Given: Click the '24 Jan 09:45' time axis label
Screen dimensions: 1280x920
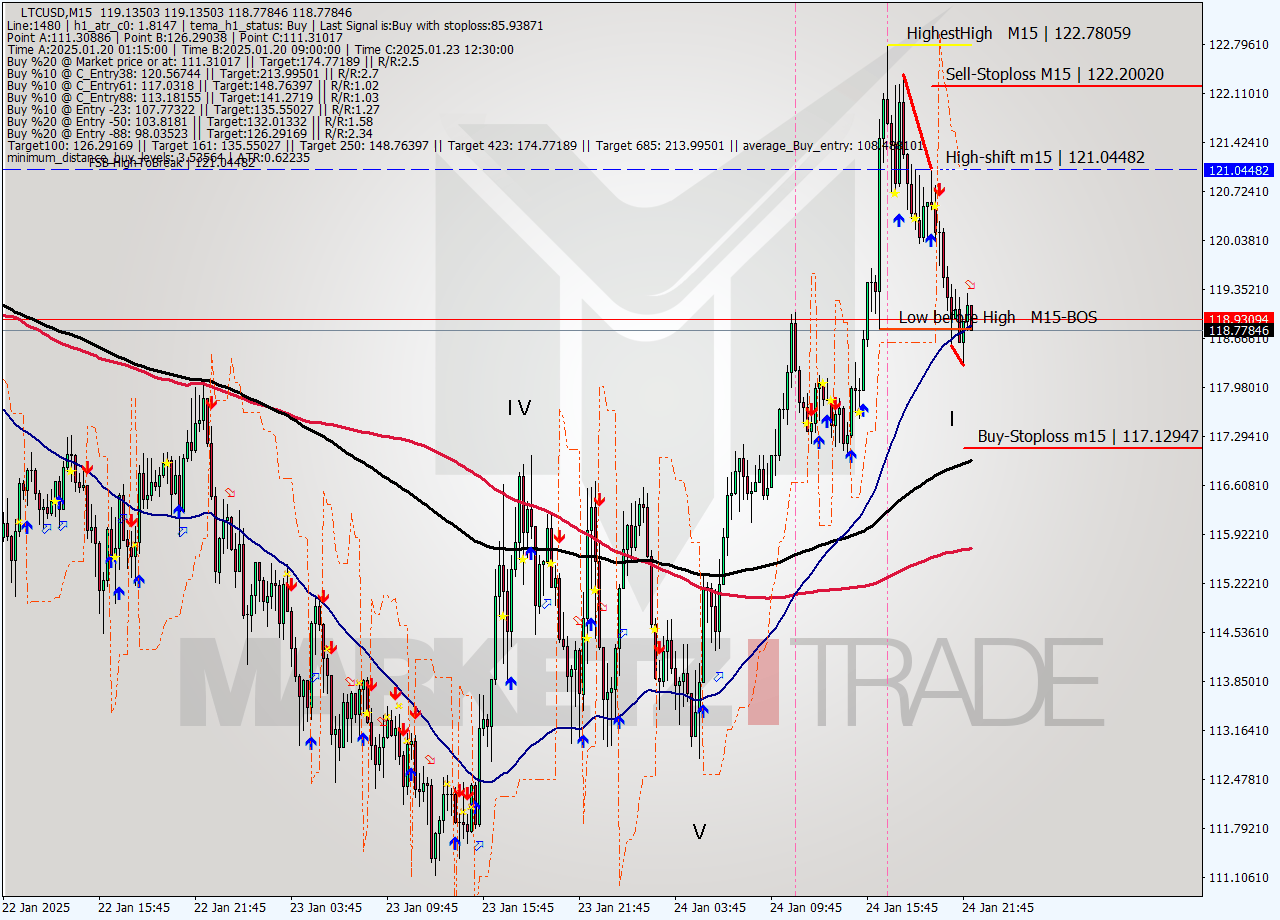Looking at the screenshot, I should (806, 907).
